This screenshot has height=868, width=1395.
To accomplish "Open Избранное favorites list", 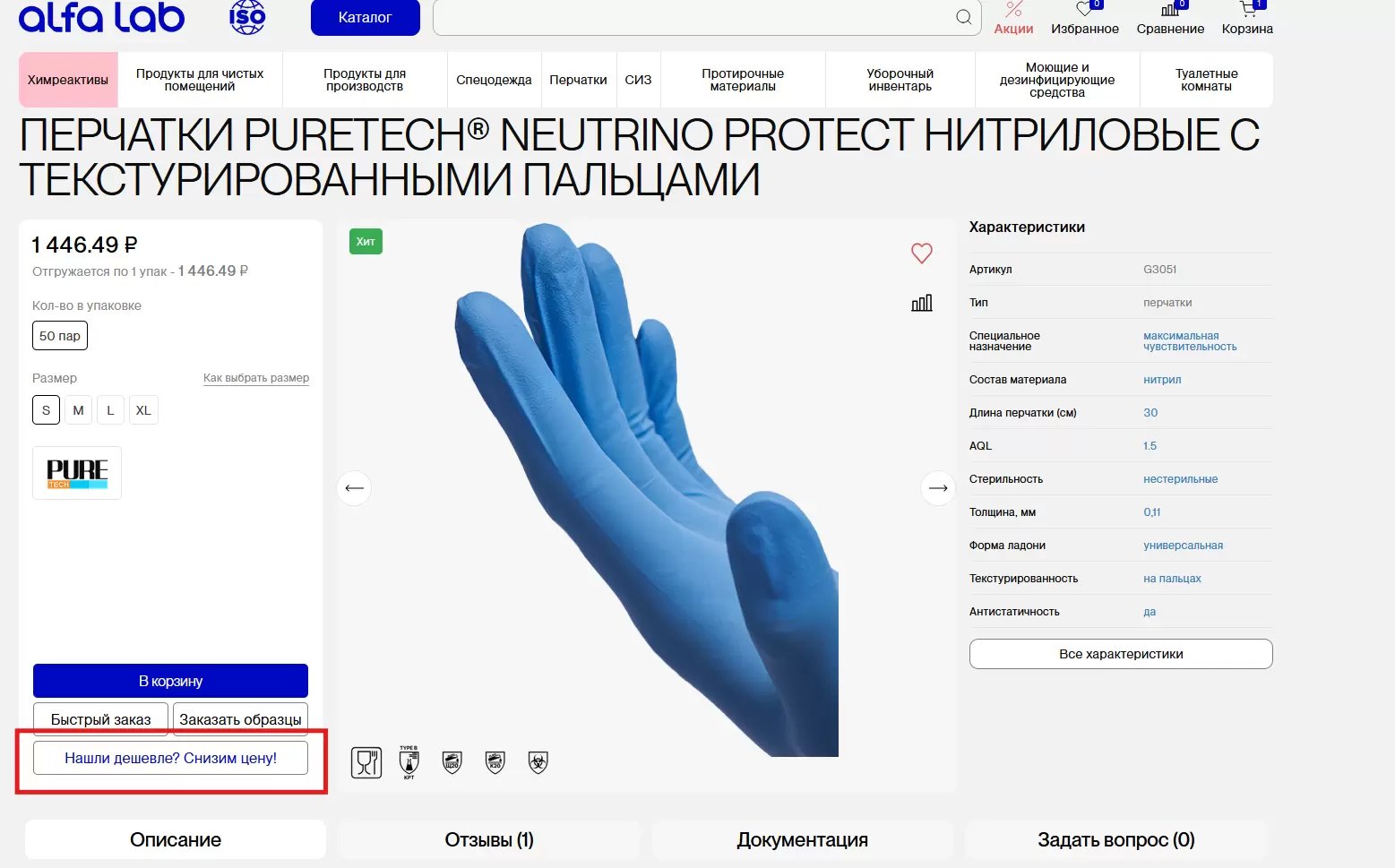I will 1084,20.
